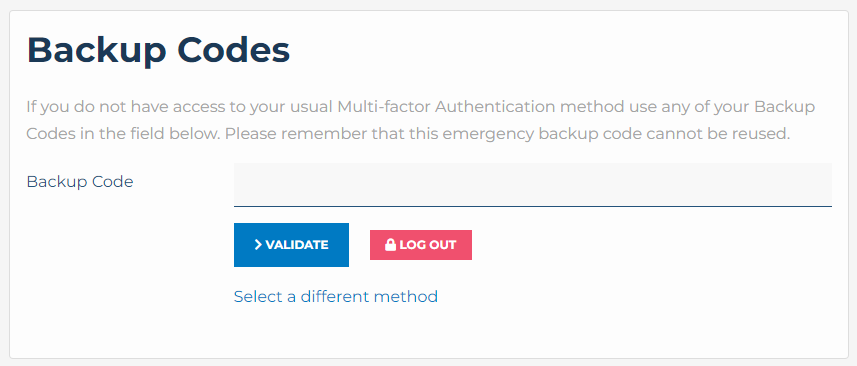Click the LOG OUT text on pink button
This screenshot has height=366, width=857.
(427, 245)
